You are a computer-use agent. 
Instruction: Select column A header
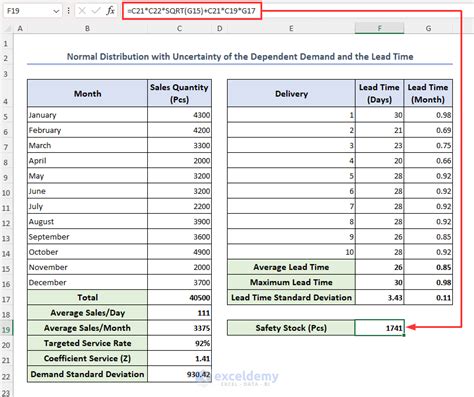coord(20,29)
